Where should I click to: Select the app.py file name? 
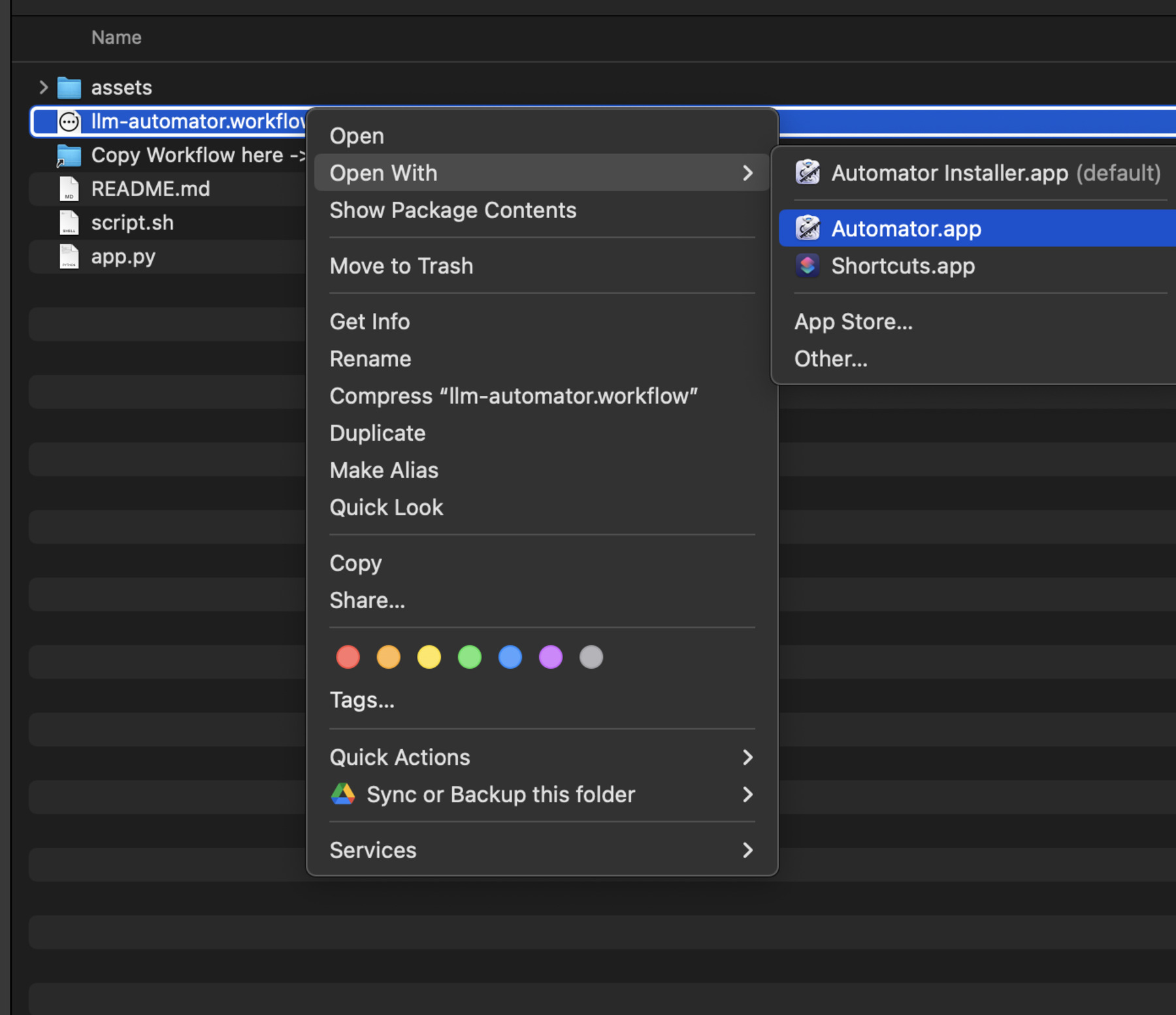point(123,257)
